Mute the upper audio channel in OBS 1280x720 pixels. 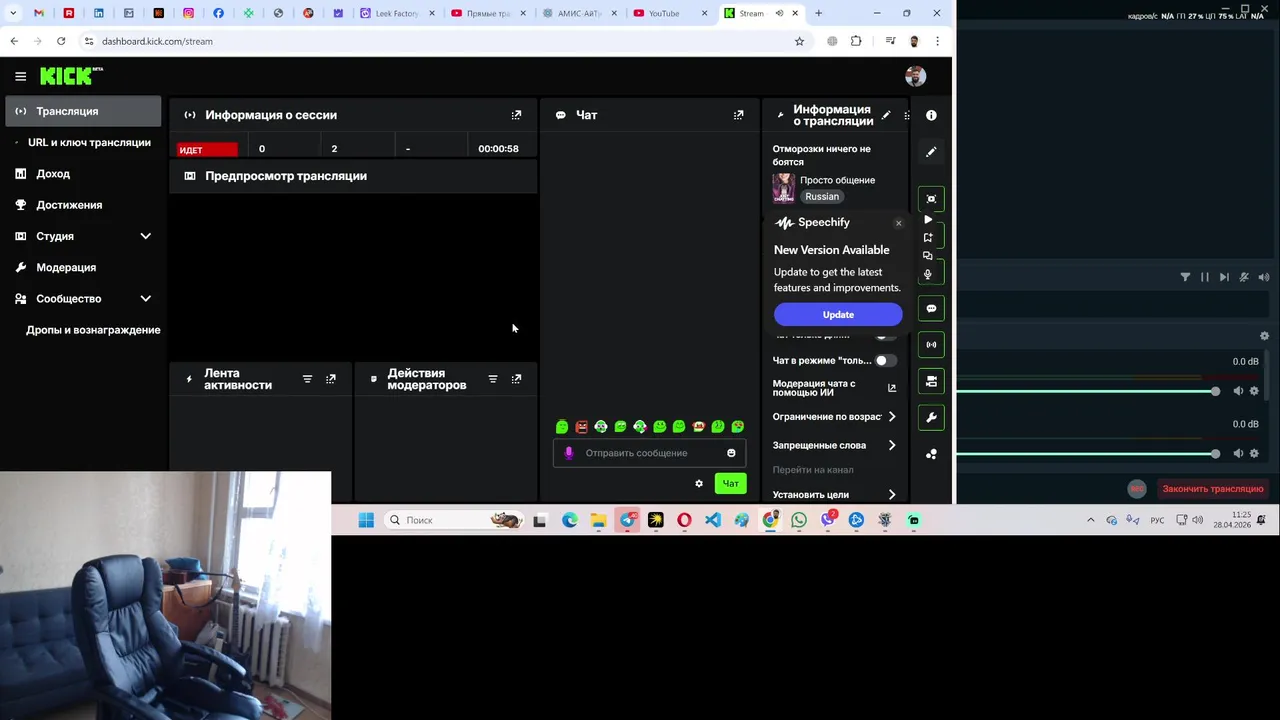[x=1238, y=391]
